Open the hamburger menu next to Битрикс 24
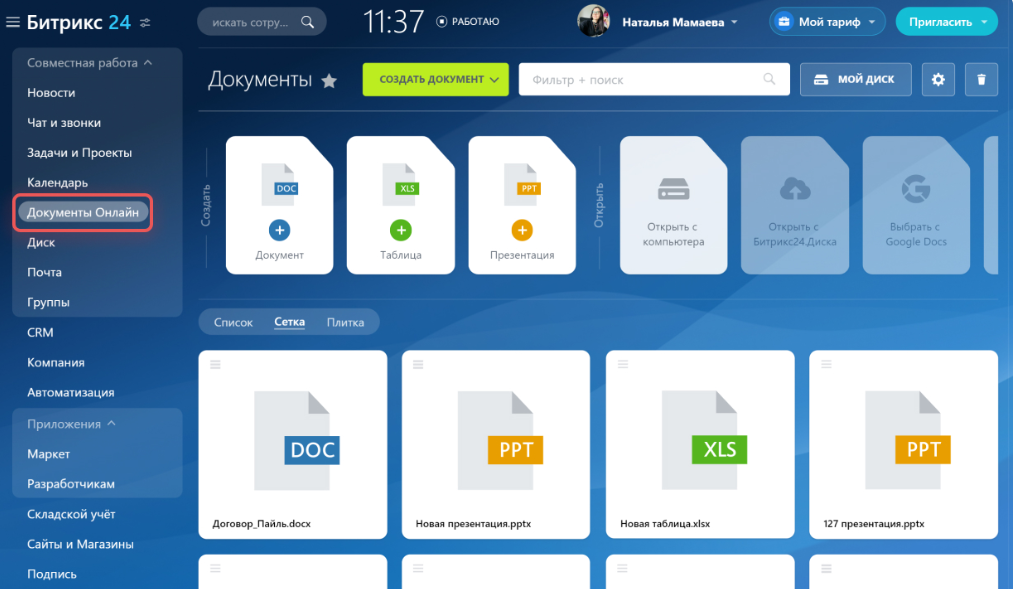Viewport: 1013px width, 589px height. pyautogui.click(x=13, y=23)
